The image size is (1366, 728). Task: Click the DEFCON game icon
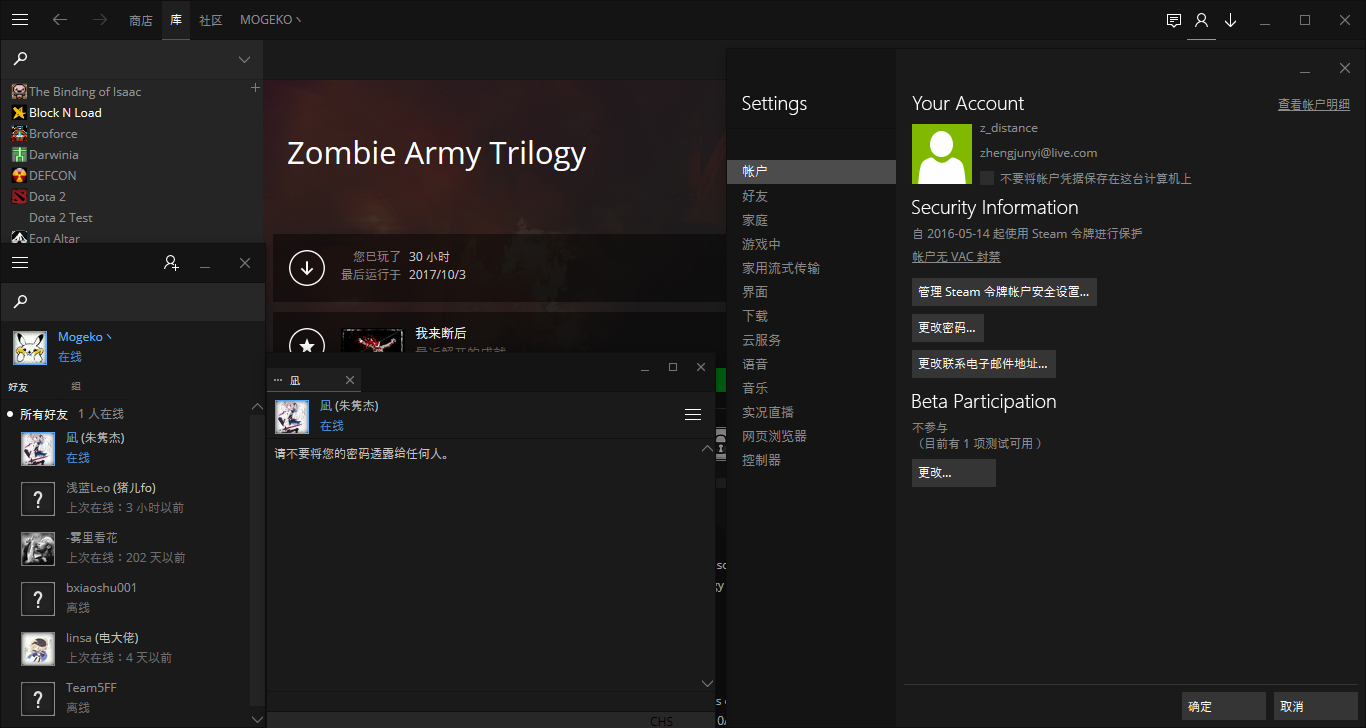[x=19, y=176]
